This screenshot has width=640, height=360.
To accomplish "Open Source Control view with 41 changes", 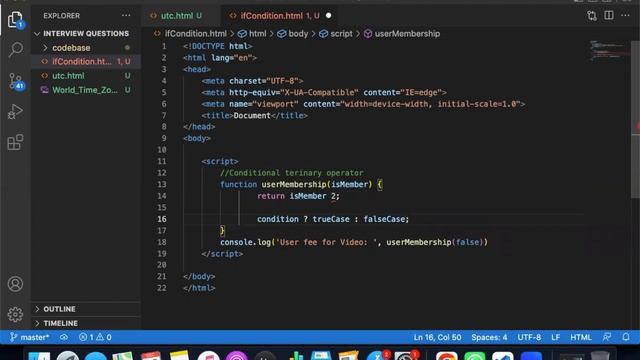I will (16, 81).
